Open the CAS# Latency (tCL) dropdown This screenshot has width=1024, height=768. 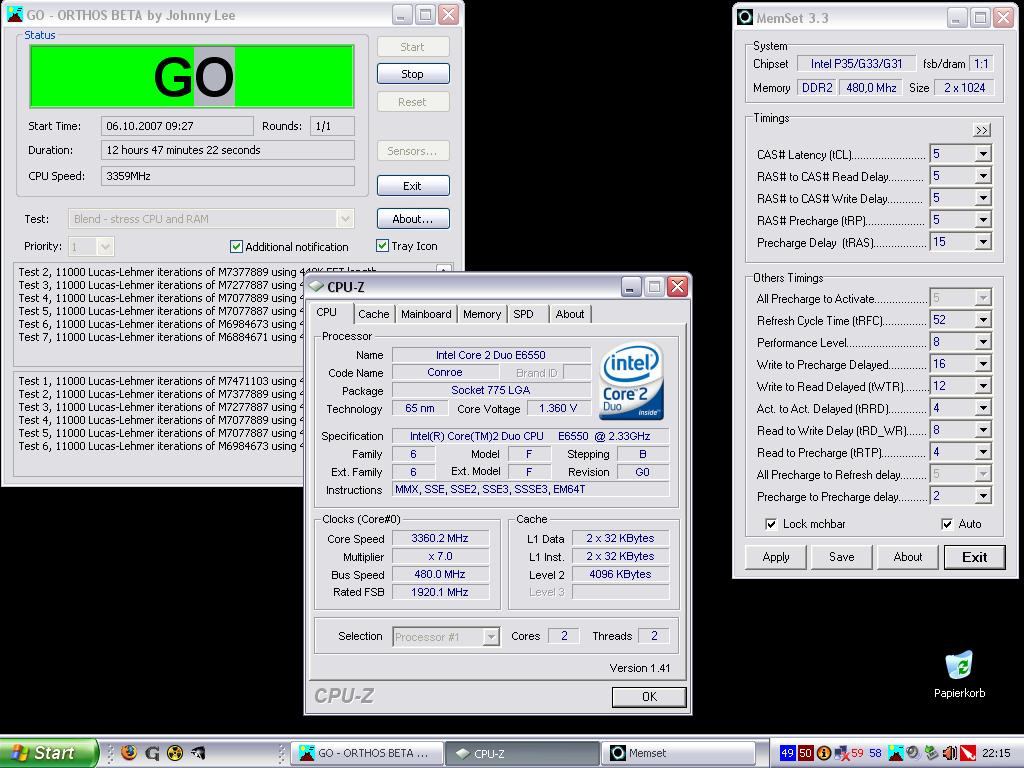point(983,154)
